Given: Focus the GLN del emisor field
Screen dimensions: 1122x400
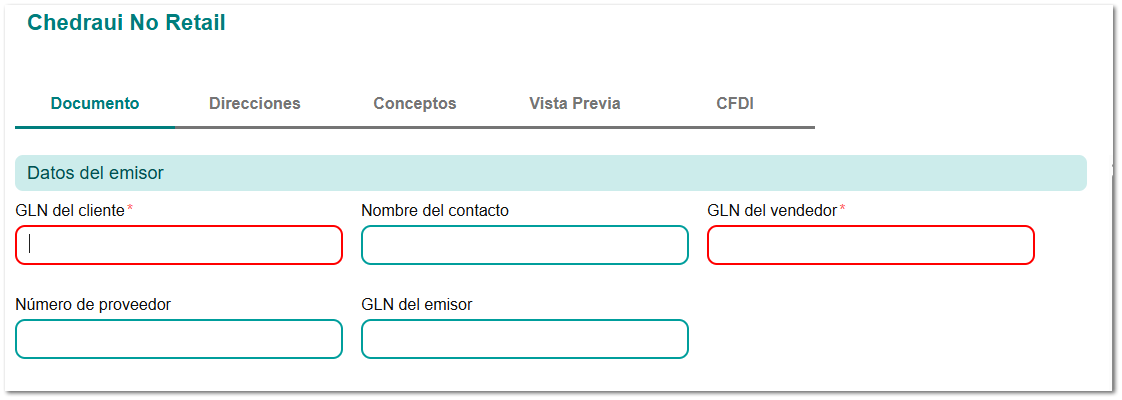Looking at the screenshot, I should (x=525, y=339).
